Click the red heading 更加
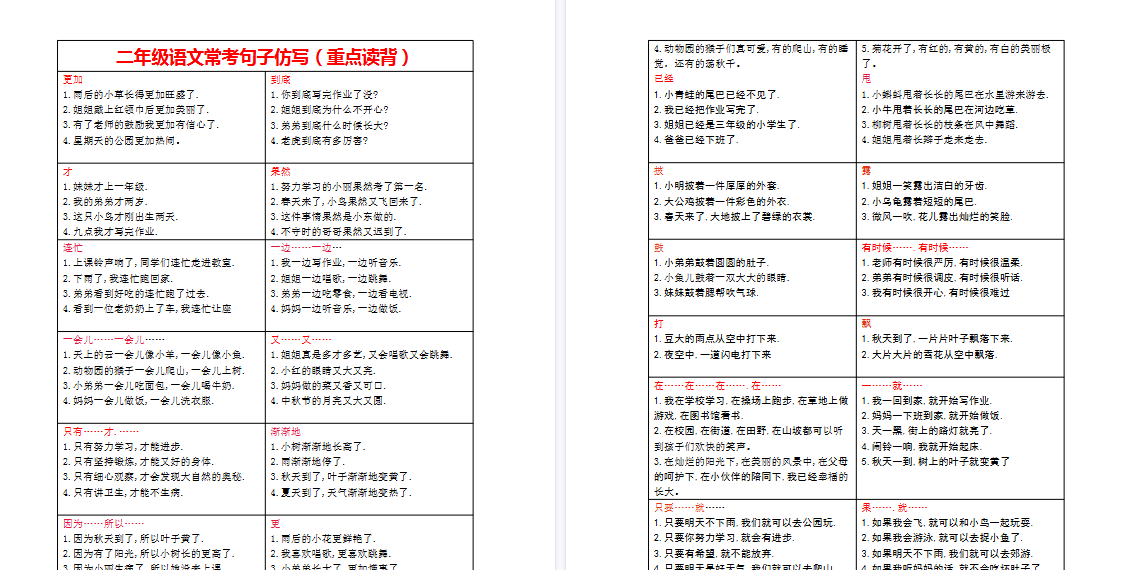Image resolution: width=1135 pixels, height=570 pixels. (73, 79)
